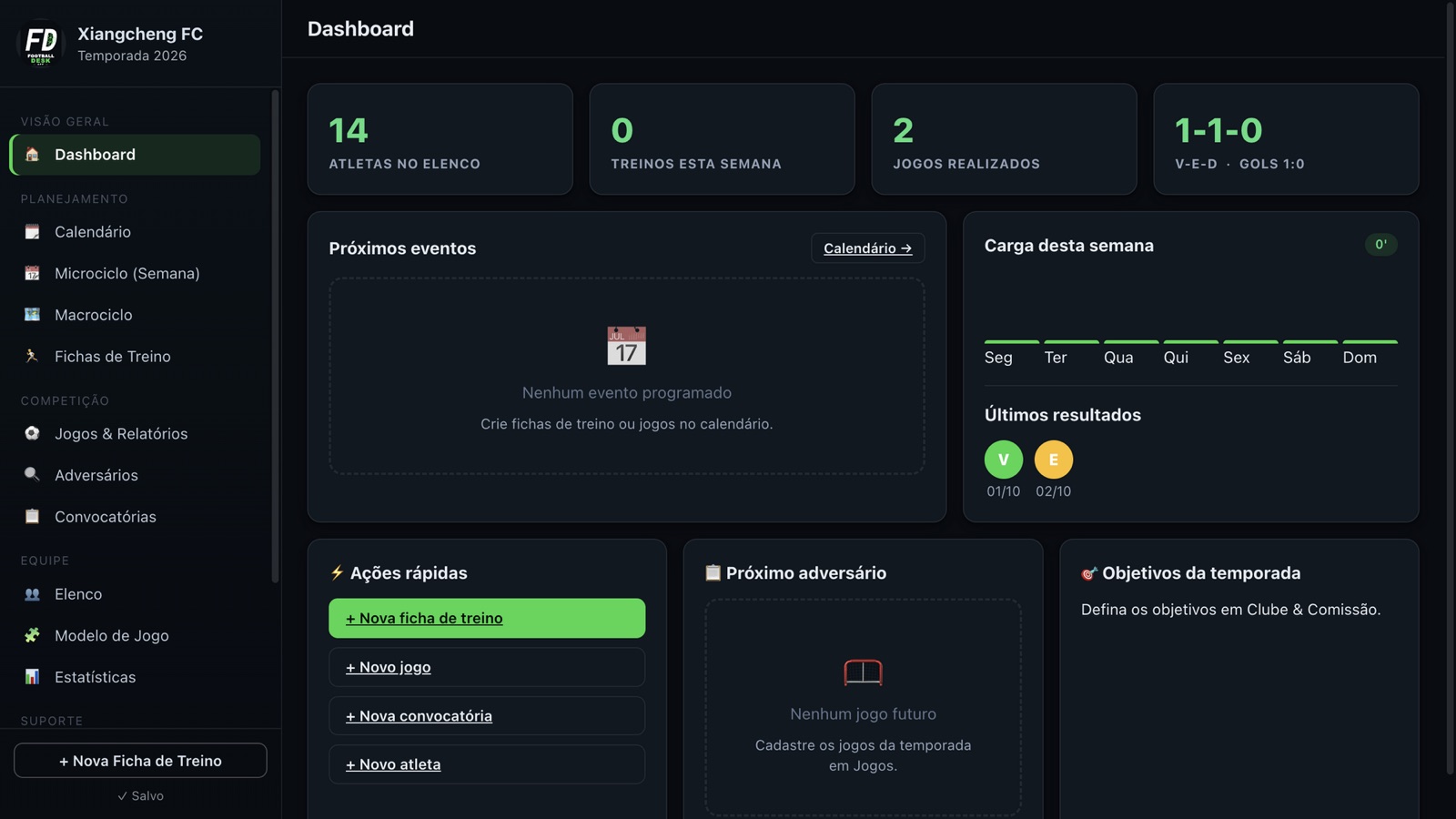Click the calendar icon in Próximos eventos
This screenshot has width=1456, height=819.
627,346
